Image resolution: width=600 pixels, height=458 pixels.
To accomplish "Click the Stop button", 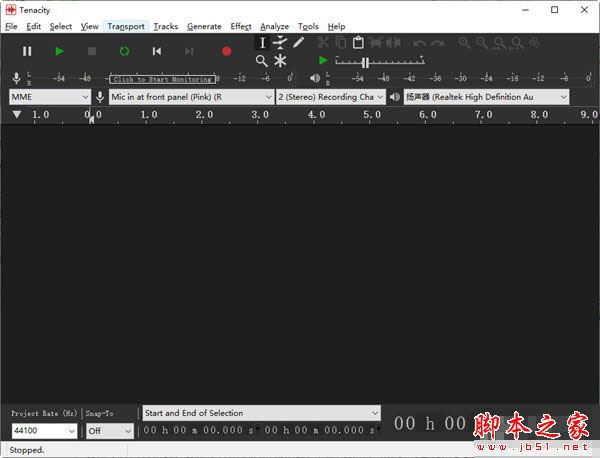I will (x=92, y=51).
